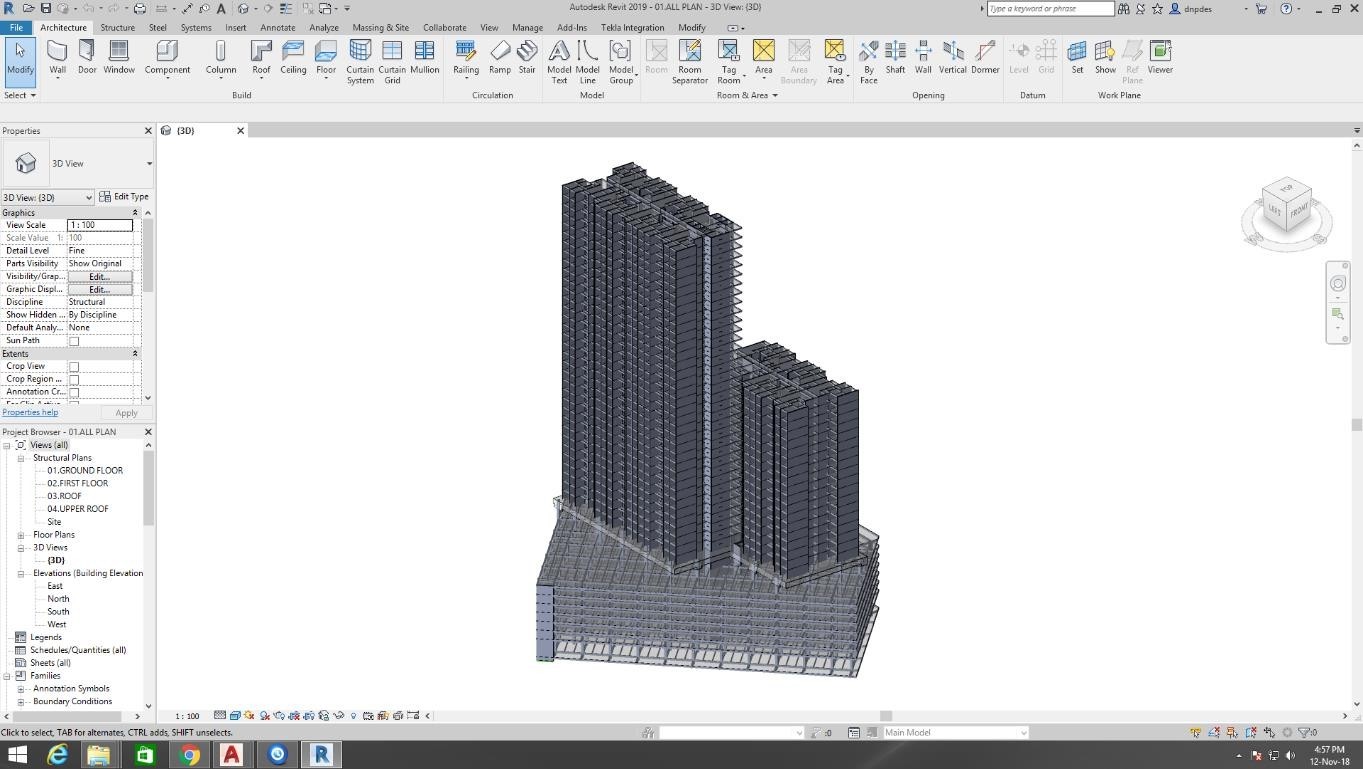The width and height of the screenshot is (1363, 769).
Task: Click the ViewCube Top face
Action: [1285, 188]
